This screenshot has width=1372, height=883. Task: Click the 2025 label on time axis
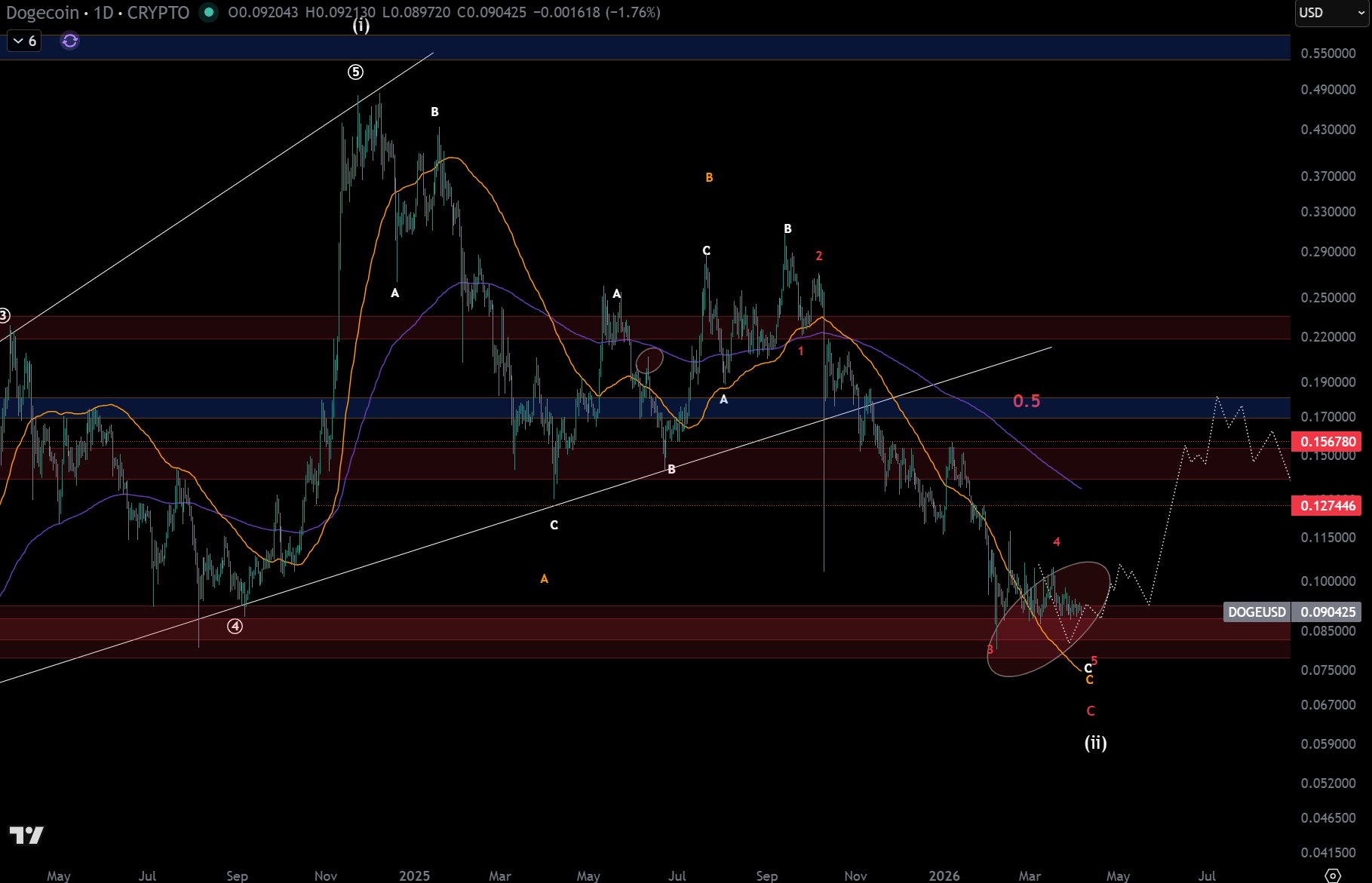[x=414, y=875]
